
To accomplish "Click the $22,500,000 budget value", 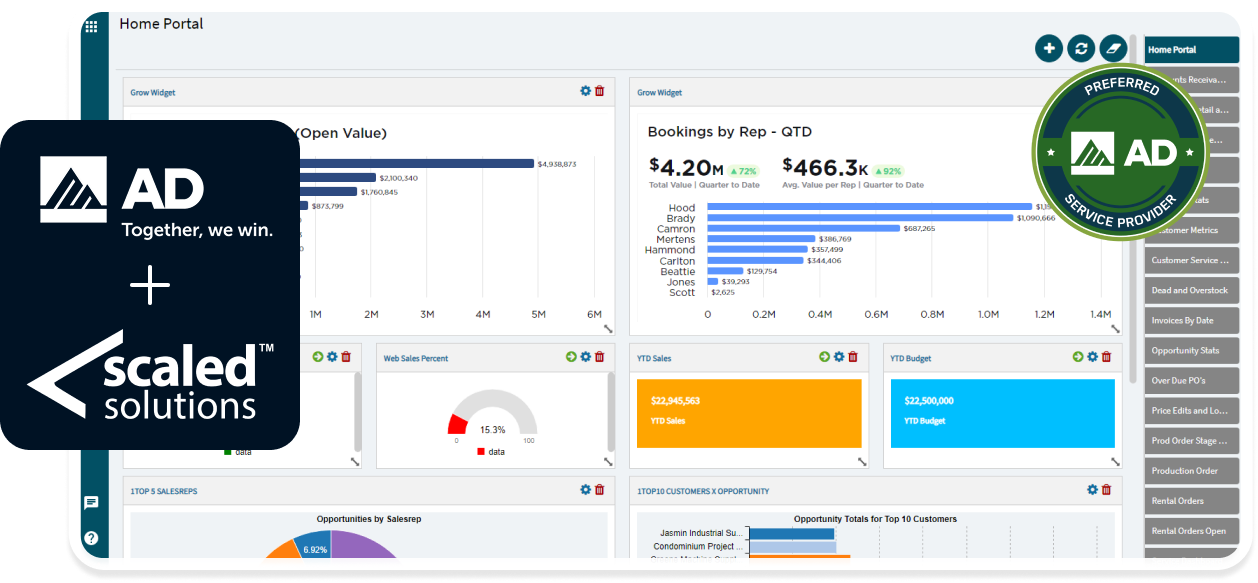I will coord(929,400).
